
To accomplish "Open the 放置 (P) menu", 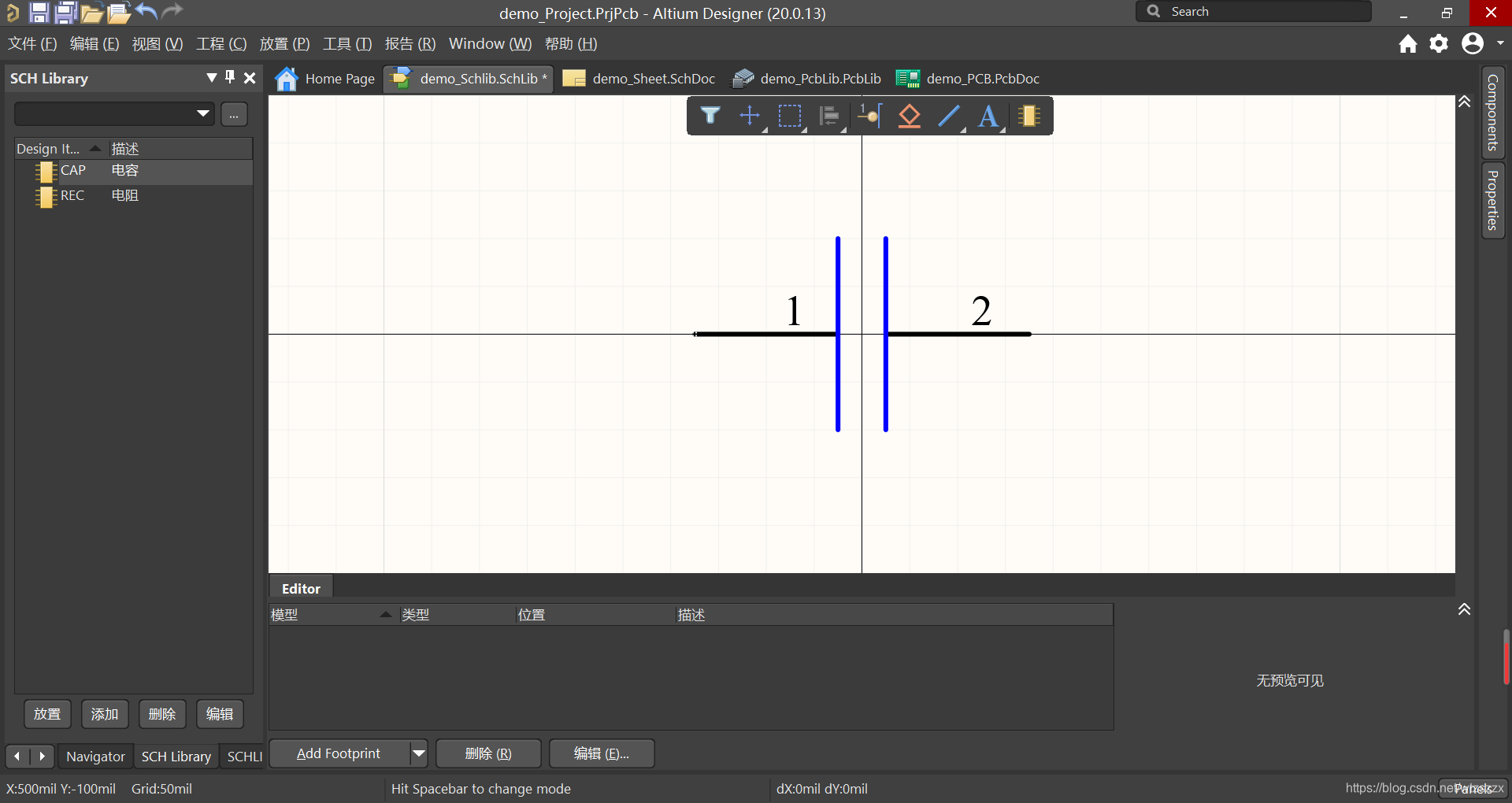I will tap(284, 44).
